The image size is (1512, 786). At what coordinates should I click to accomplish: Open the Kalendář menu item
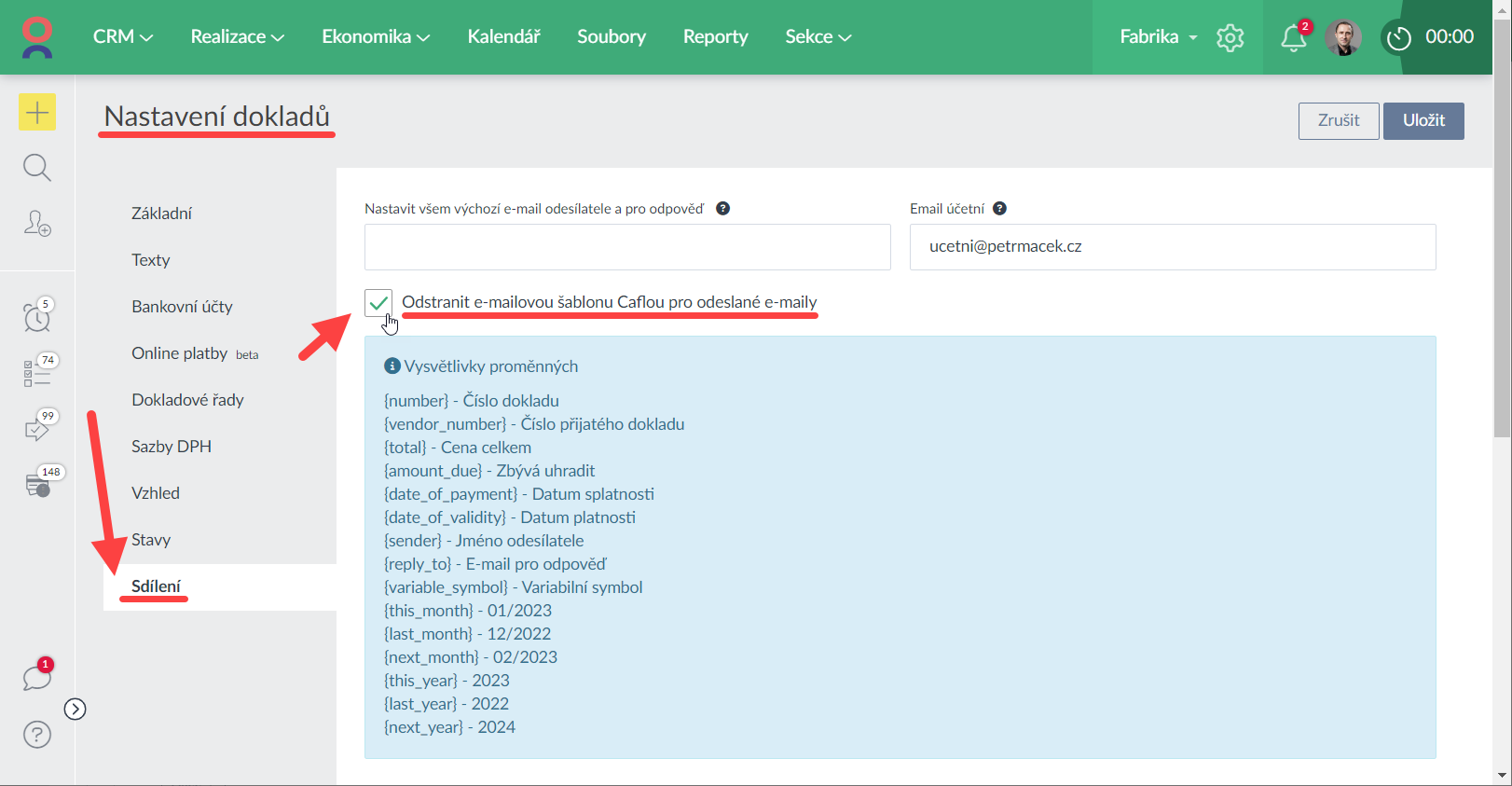pos(503,37)
